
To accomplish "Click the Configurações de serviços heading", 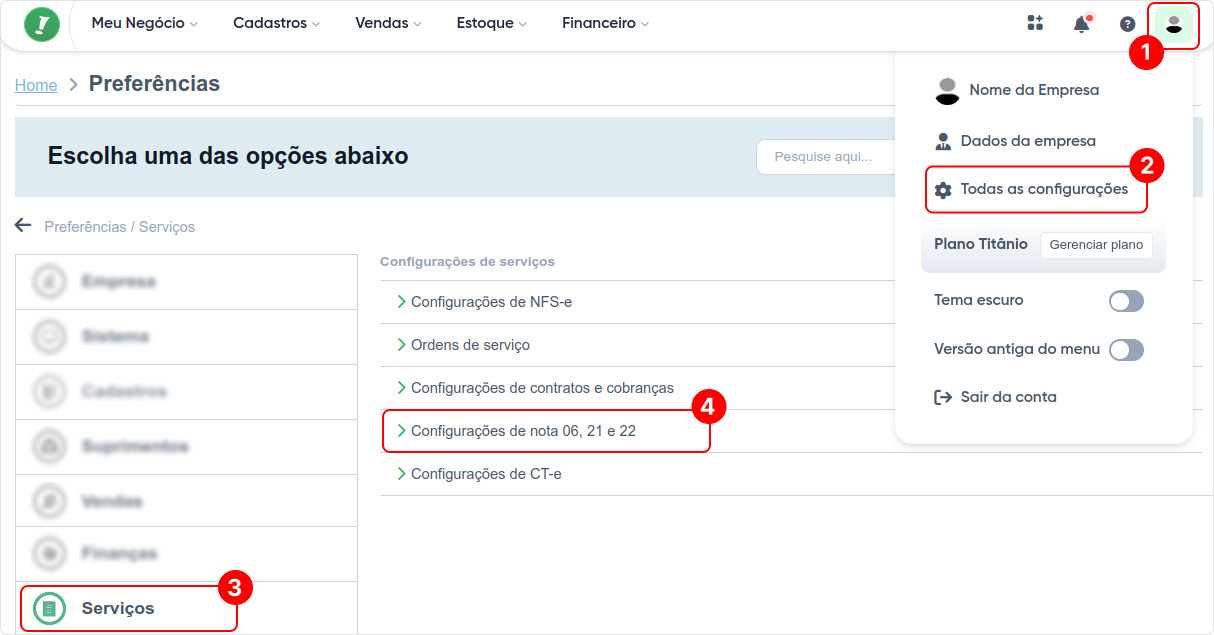I will [467, 261].
